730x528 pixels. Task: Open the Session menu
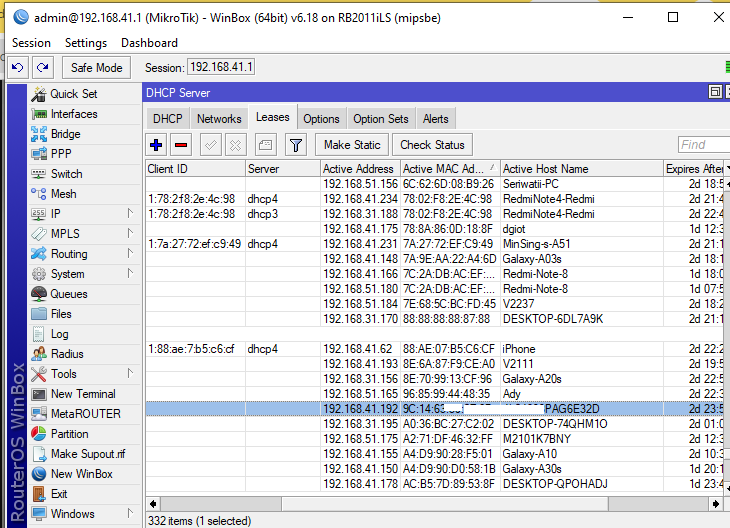[x=31, y=43]
